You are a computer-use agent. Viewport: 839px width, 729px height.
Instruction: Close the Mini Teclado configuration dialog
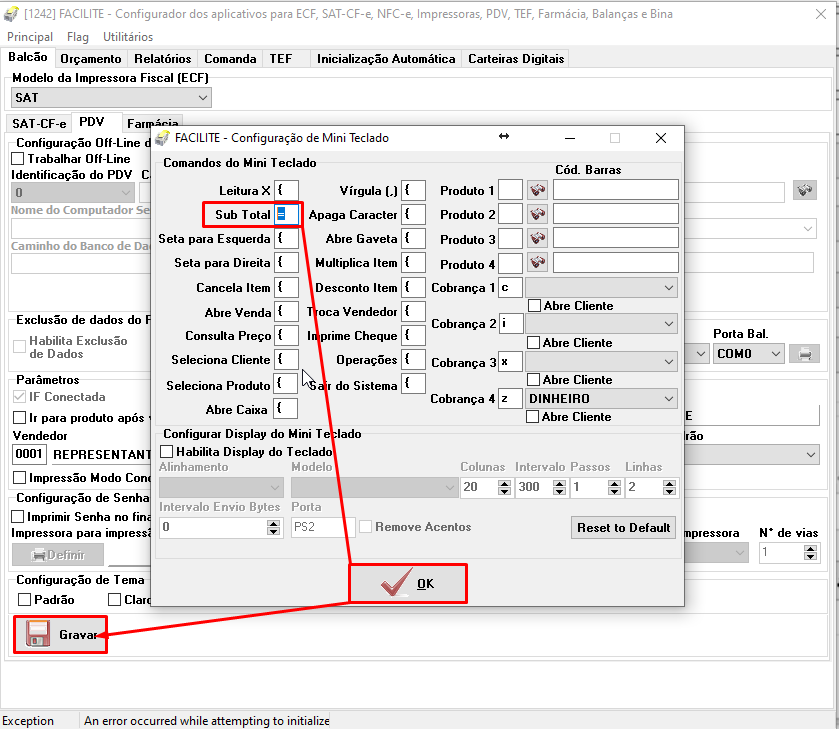pyautogui.click(x=661, y=138)
